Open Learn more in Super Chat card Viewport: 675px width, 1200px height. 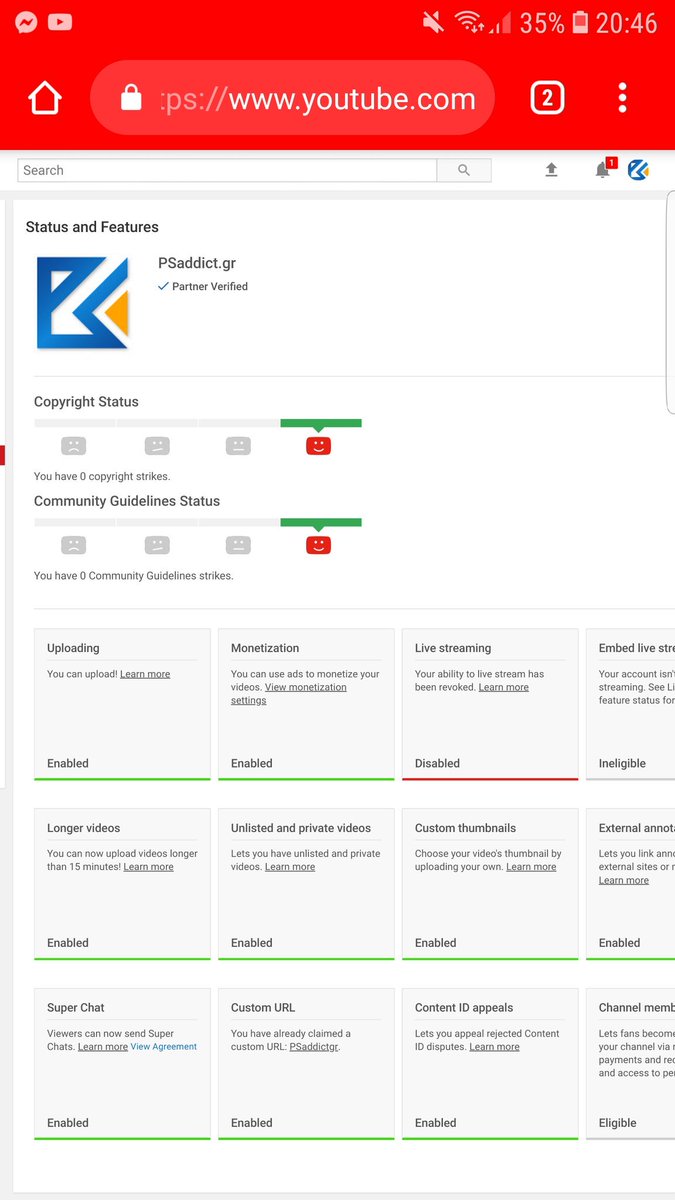tap(103, 1047)
